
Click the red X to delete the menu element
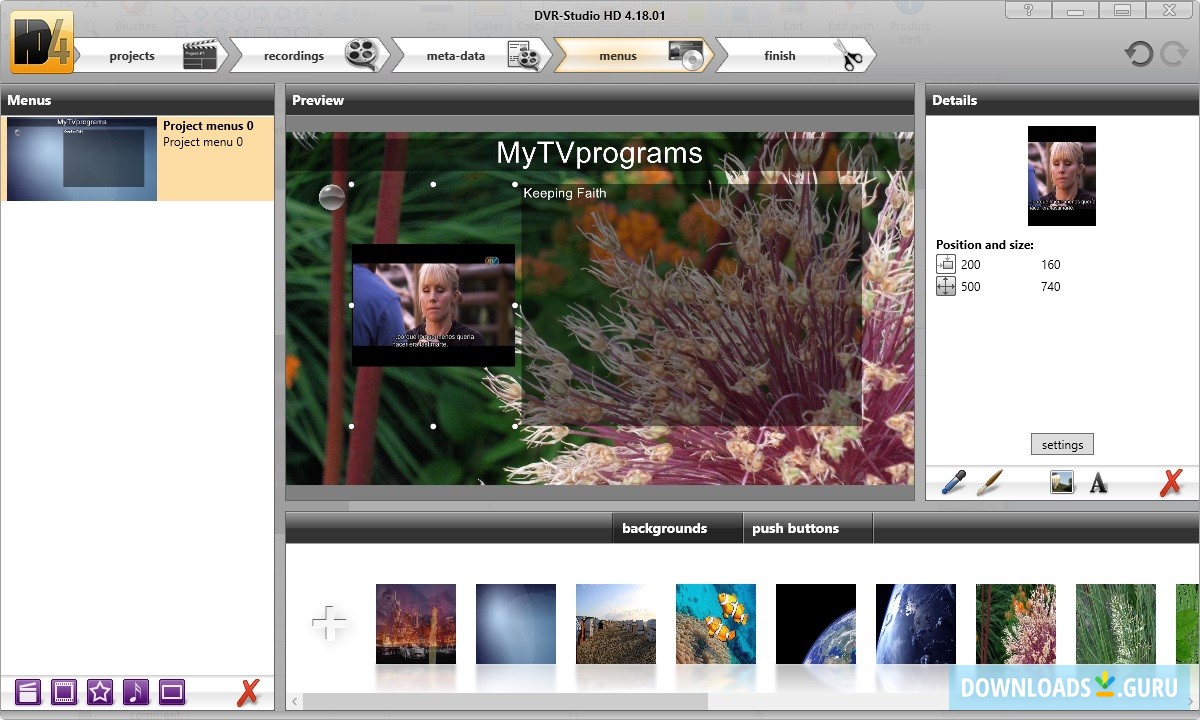coord(1171,482)
